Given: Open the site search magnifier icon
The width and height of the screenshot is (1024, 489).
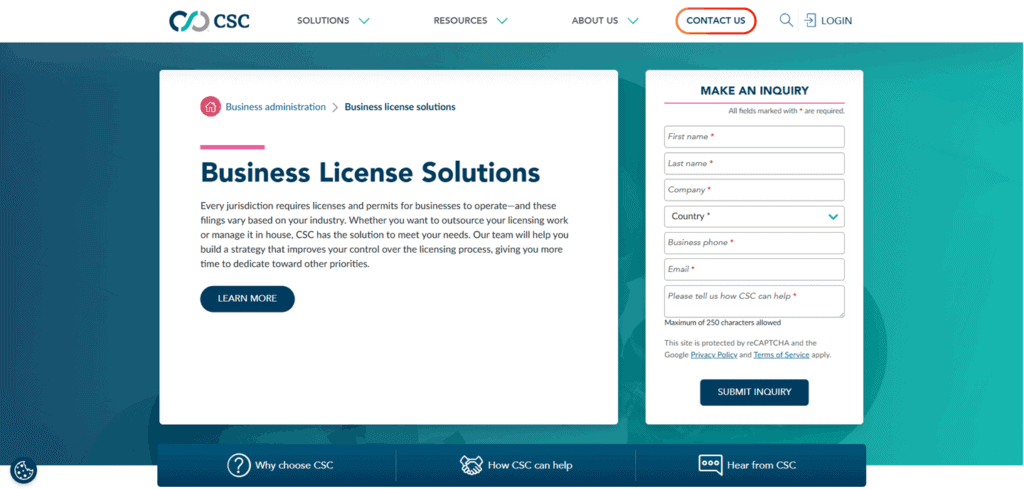Looking at the screenshot, I should 786,20.
